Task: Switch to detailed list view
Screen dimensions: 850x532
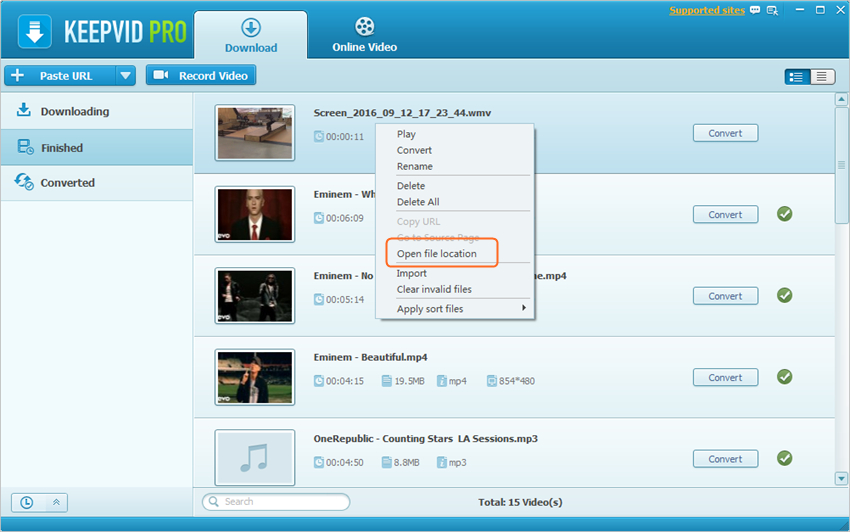Action: click(x=797, y=77)
